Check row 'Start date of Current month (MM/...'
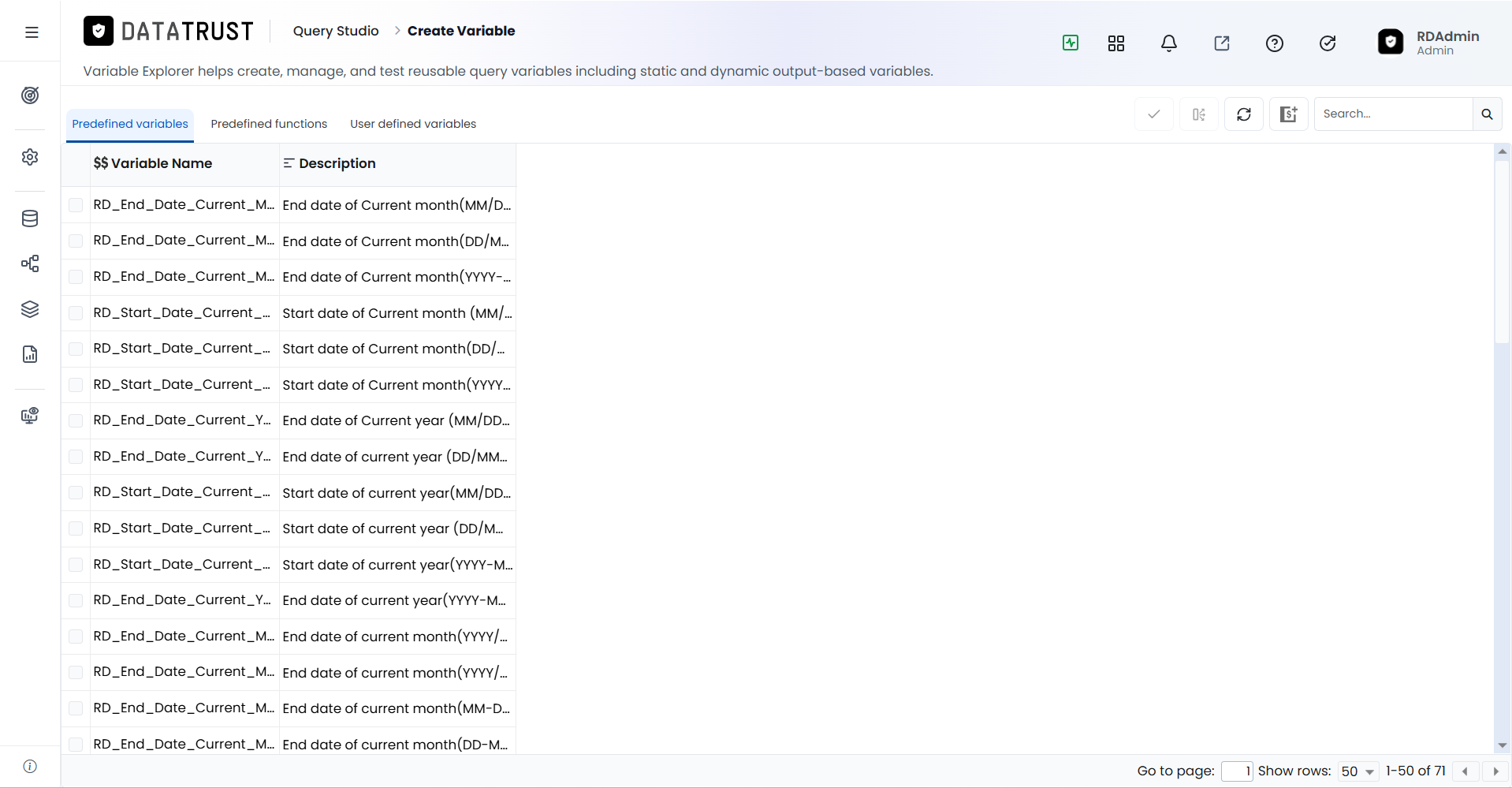This screenshot has width=1512, height=788. click(x=76, y=313)
